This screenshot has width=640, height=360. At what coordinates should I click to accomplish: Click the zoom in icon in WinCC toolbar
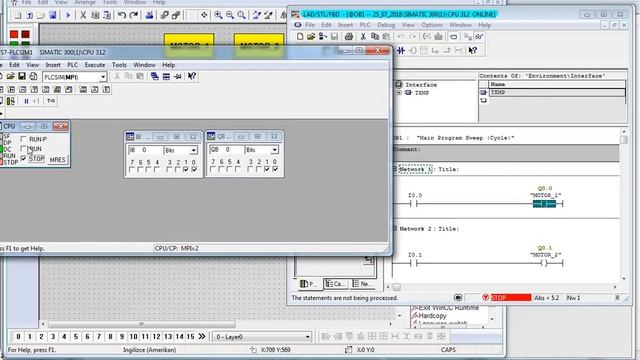click(x=218, y=15)
